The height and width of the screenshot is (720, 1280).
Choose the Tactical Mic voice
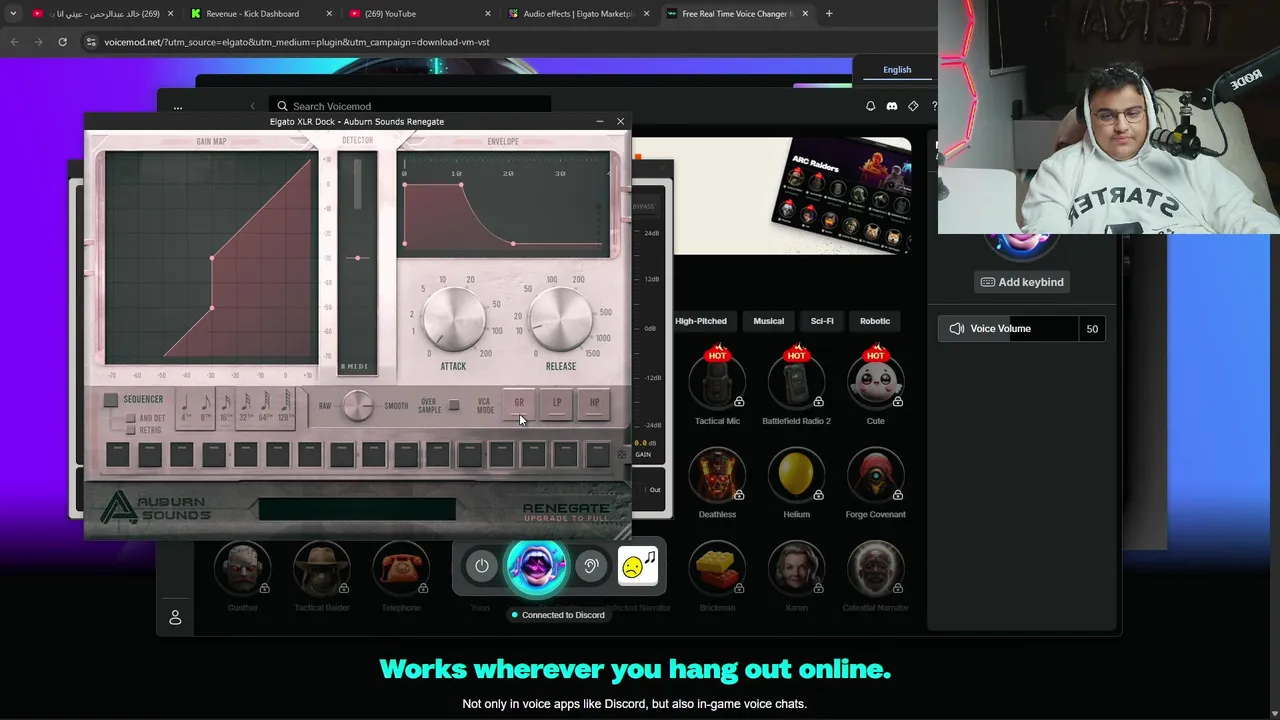point(717,381)
